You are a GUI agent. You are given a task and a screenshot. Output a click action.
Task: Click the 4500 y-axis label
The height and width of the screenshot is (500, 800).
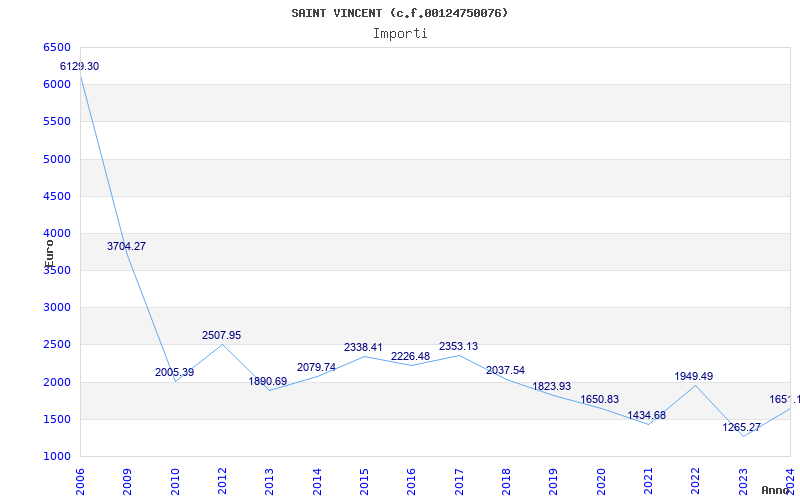coord(57,196)
